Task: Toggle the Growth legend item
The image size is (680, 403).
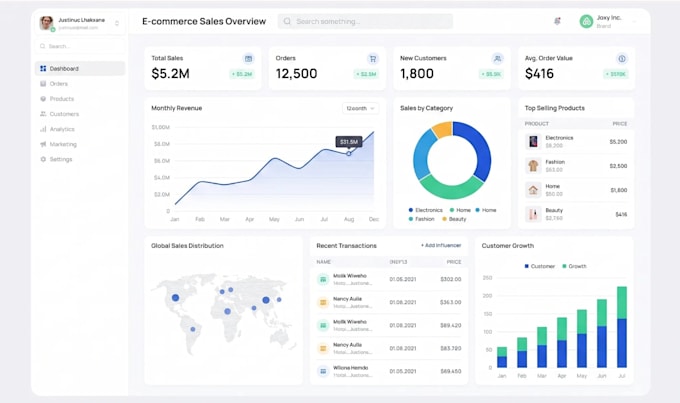Action: point(574,266)
